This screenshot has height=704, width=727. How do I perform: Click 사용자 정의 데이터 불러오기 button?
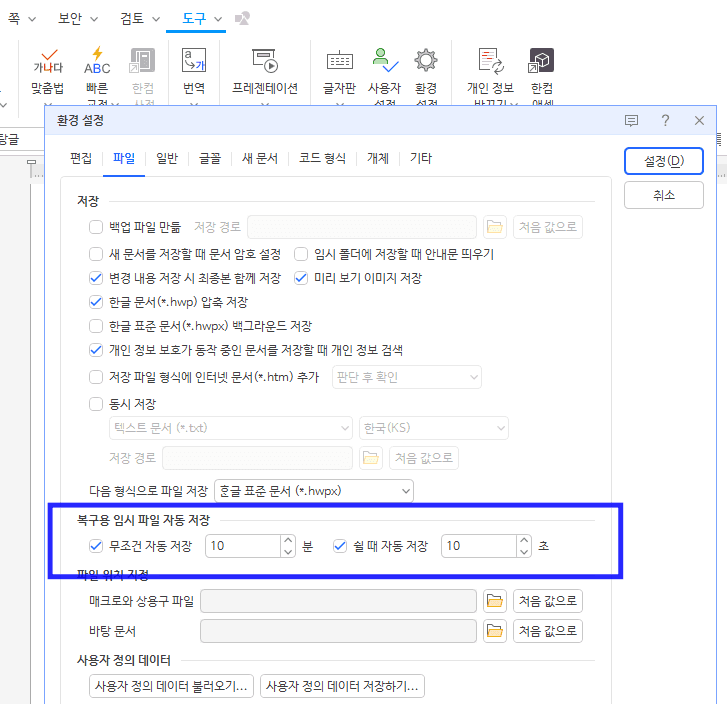point(171,686)
